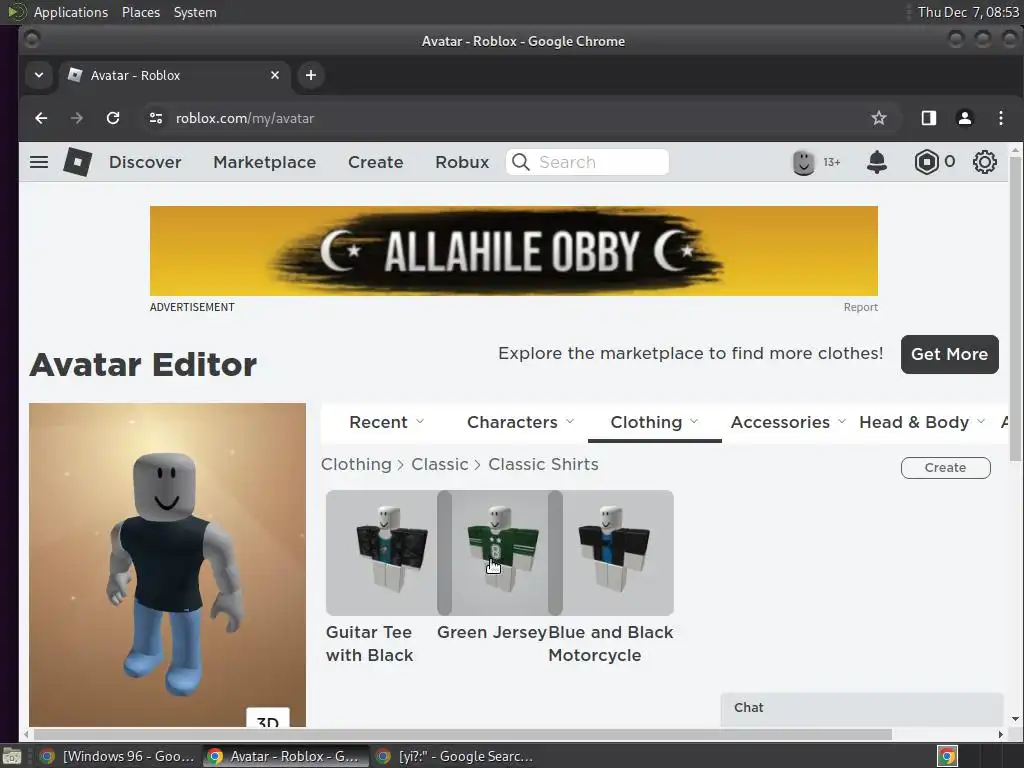Click the clock Thu Dec 7, 08:53

click(x=967, y=12)
